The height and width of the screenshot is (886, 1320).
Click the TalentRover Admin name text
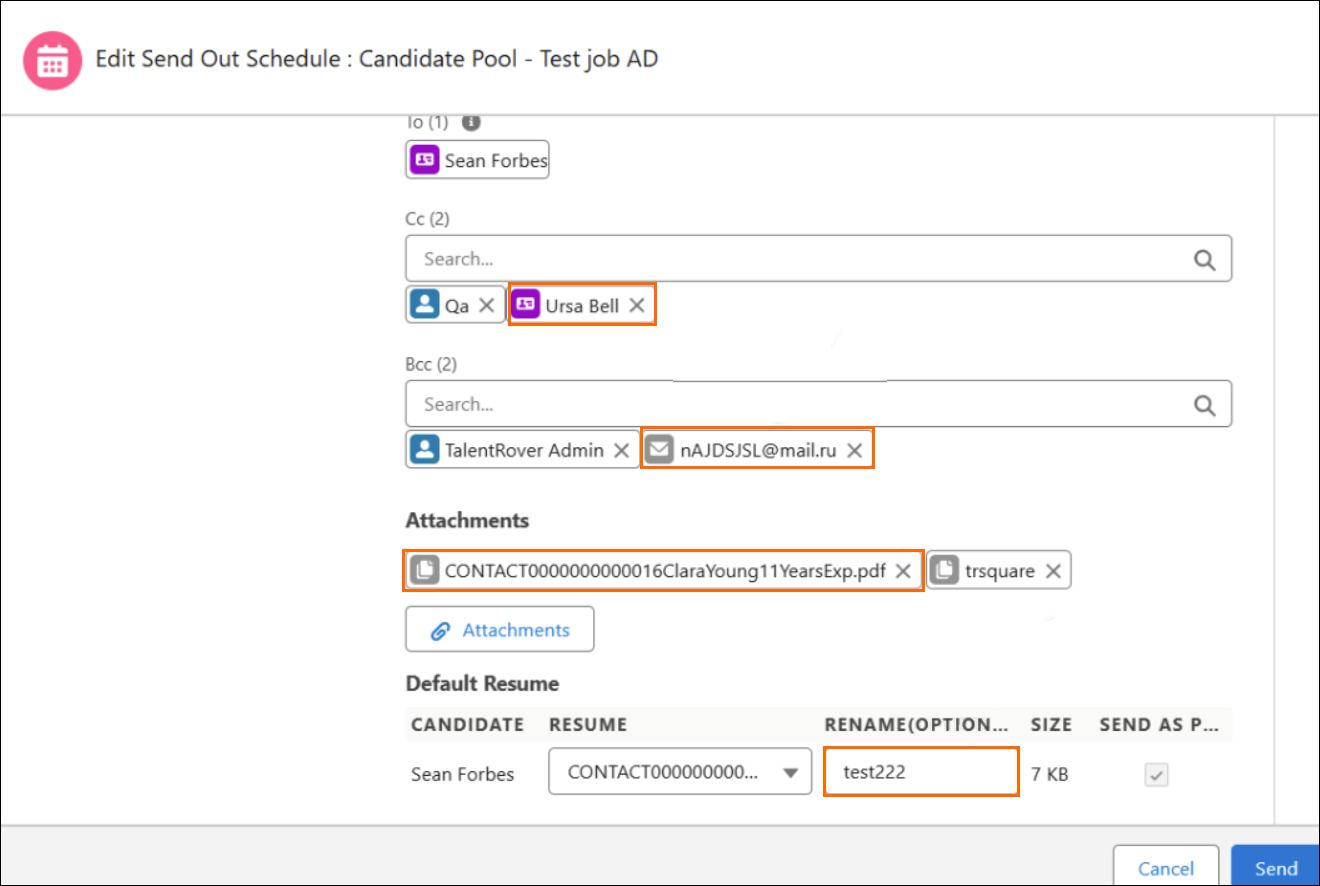tap(525, 450)
